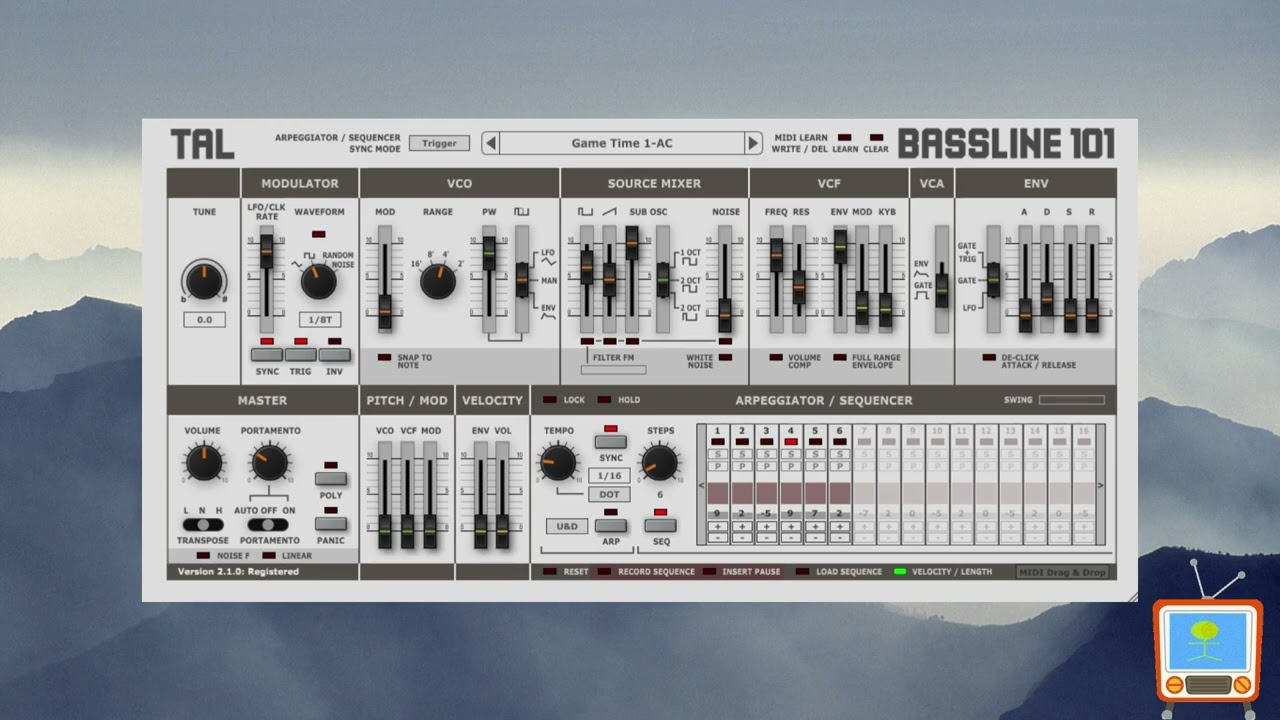Click the LFO/CLK RATE slider
The image size is (1280, 720).
[x=266, y=280]
